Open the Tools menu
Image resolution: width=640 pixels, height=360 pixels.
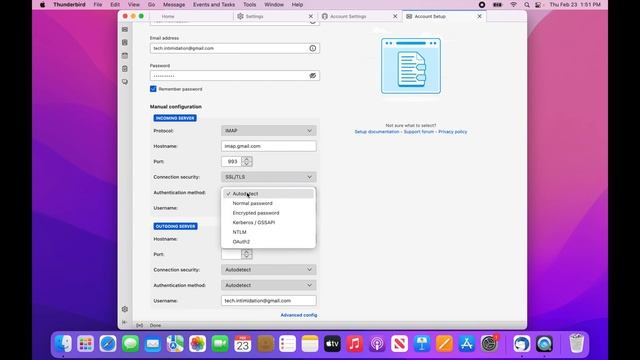[x=249, y=4]
